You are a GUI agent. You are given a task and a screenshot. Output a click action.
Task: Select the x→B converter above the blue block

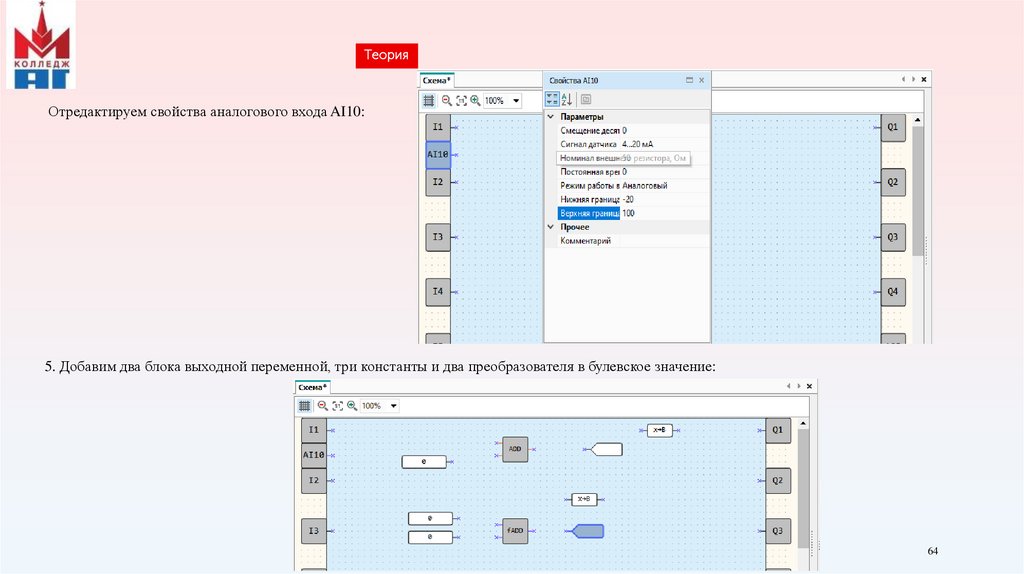[x=584, y=500]
